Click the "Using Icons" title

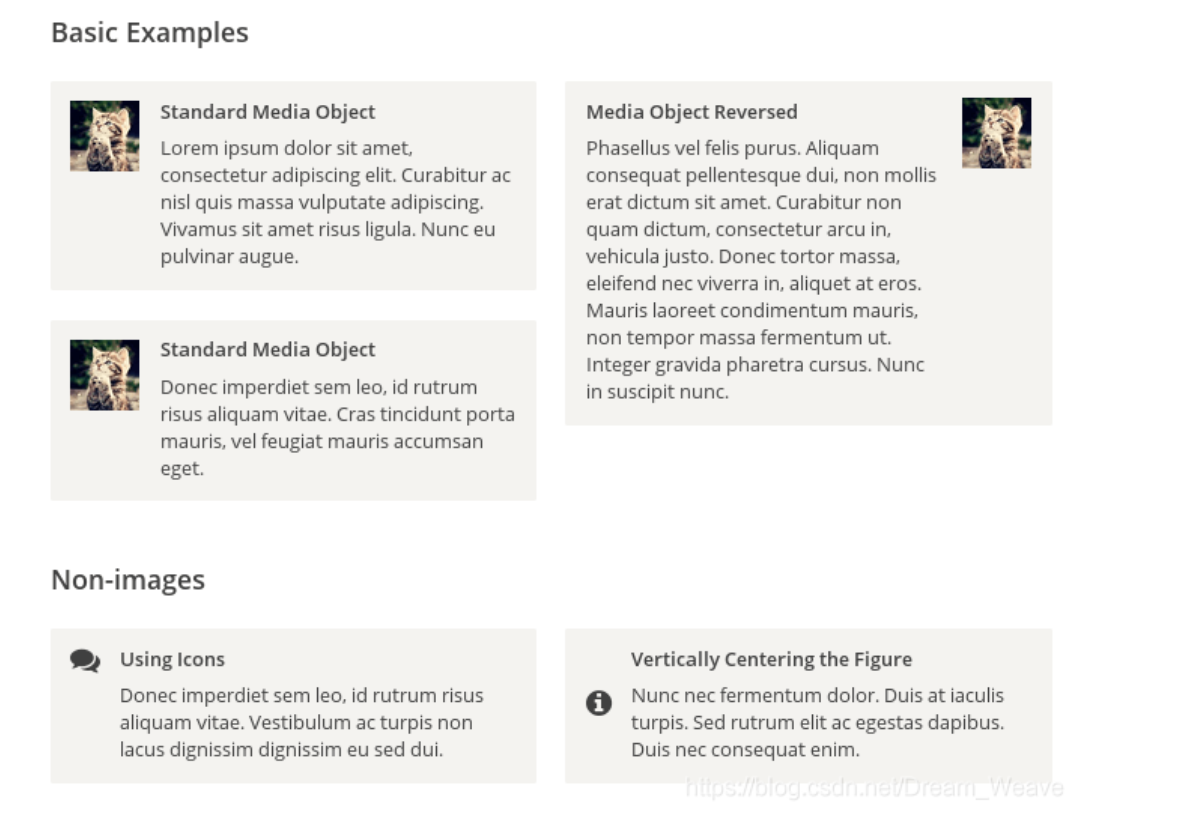point(172,660)
